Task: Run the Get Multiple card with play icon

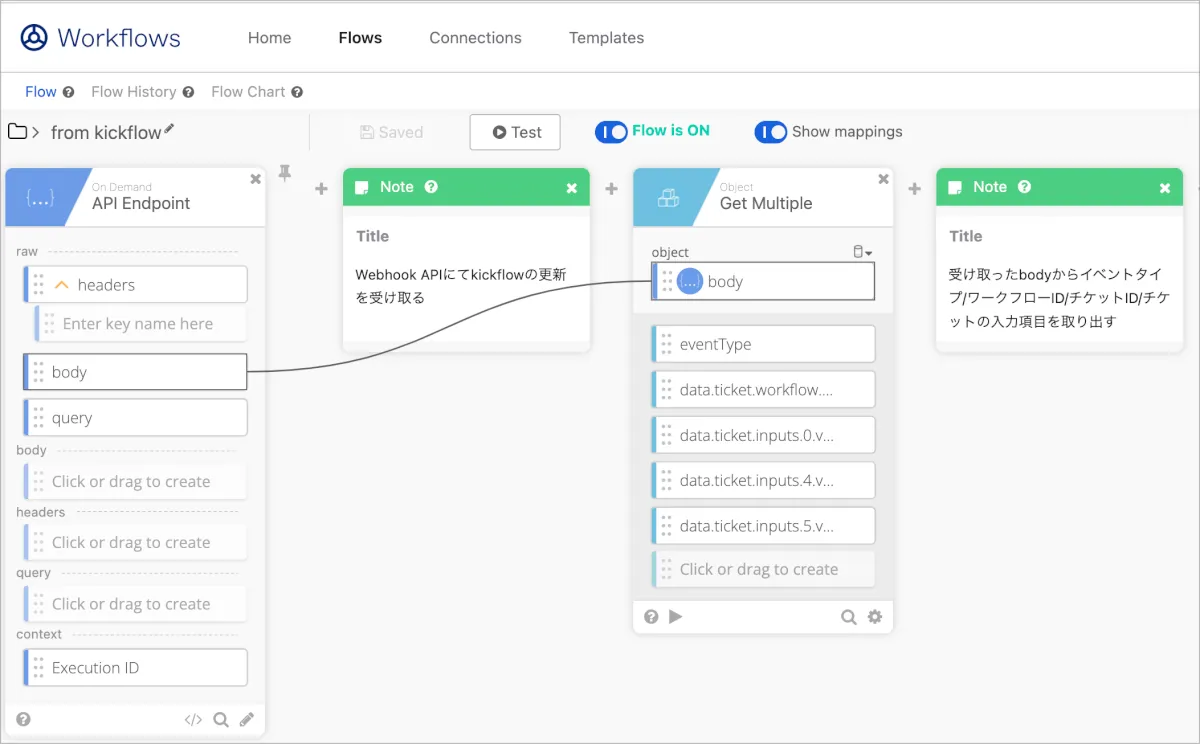Action: click(676, 617)
